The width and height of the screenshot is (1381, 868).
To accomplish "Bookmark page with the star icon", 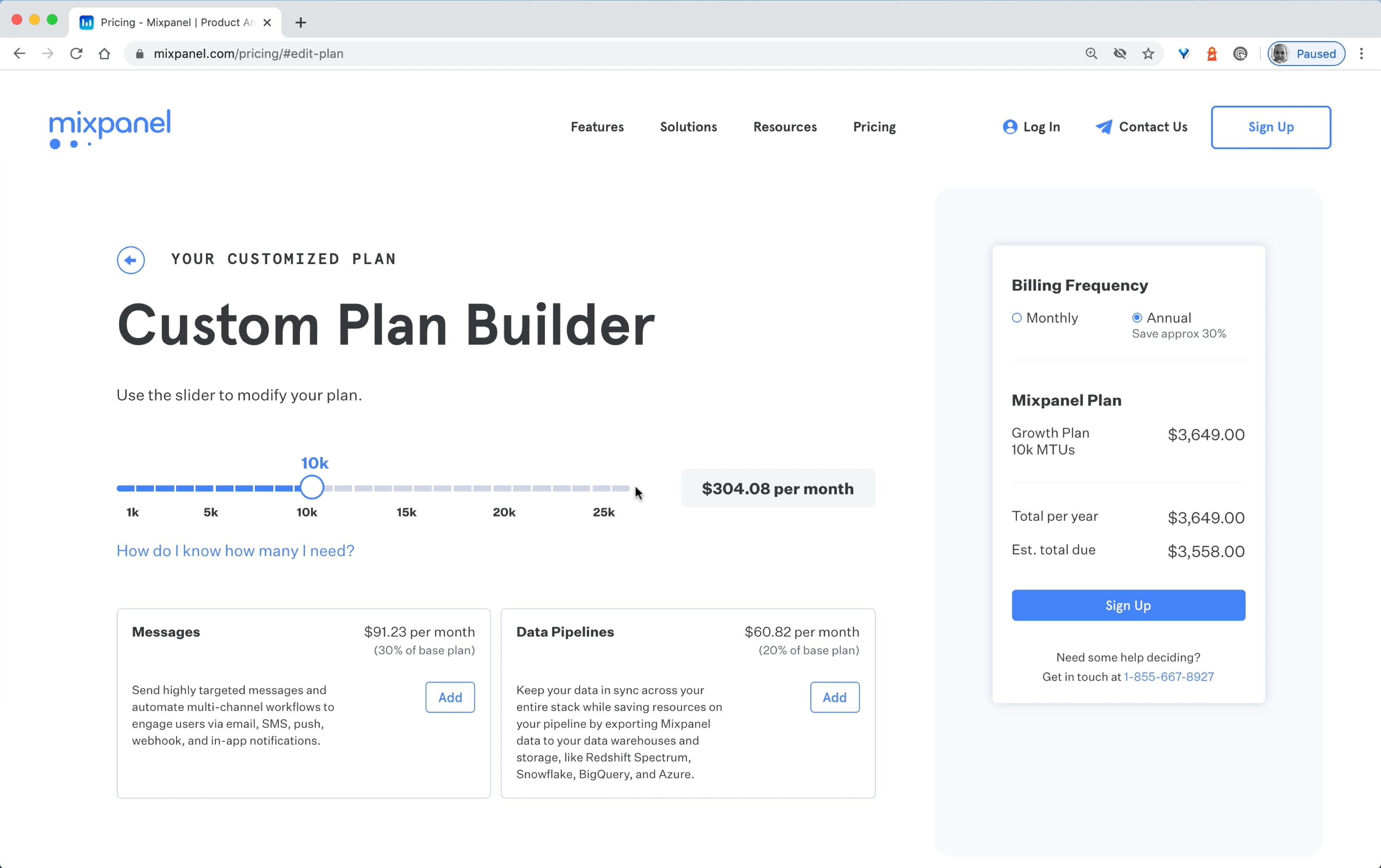I will [1147, 54].
